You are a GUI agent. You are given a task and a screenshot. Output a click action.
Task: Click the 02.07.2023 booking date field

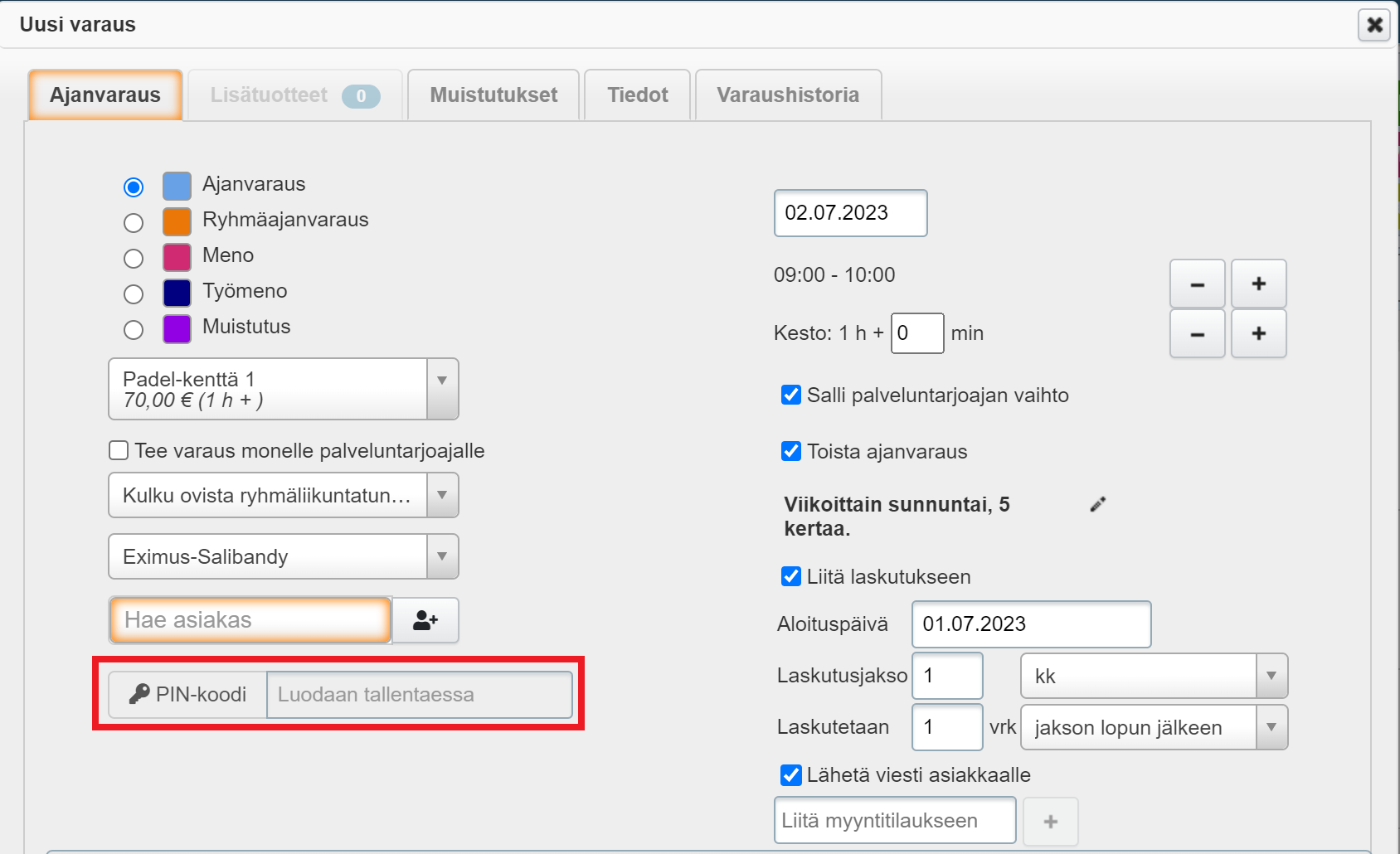point(850,213)
